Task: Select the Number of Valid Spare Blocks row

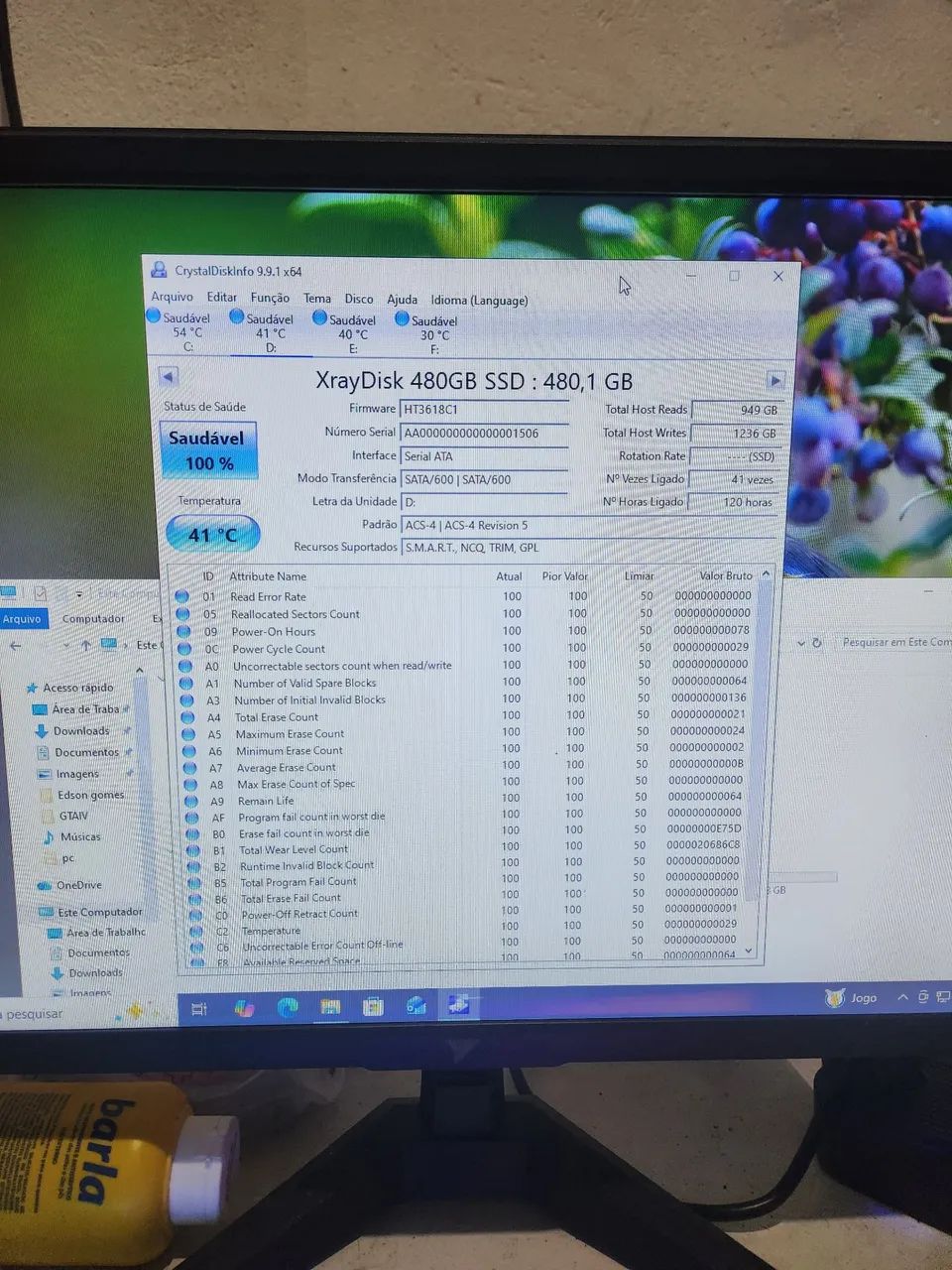Action: (465, 683)
